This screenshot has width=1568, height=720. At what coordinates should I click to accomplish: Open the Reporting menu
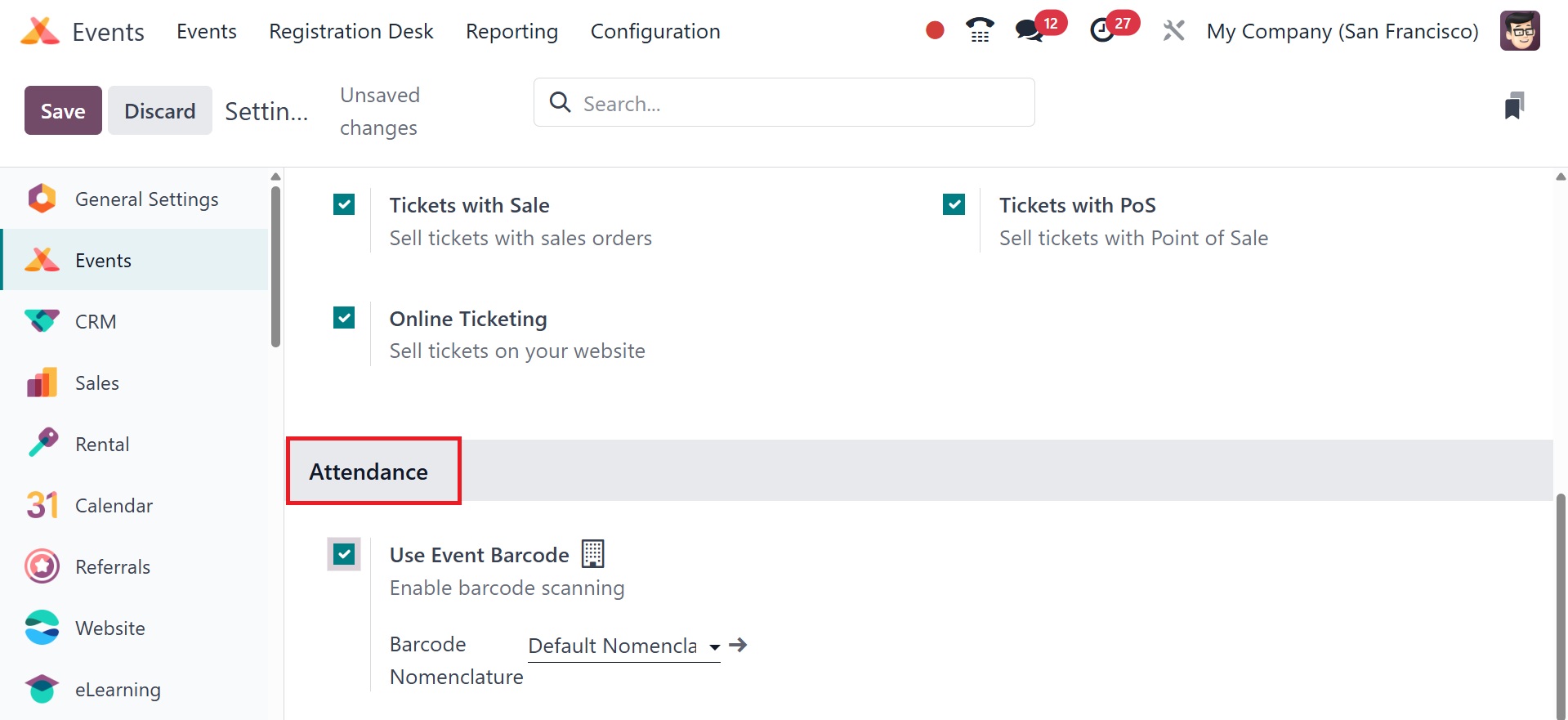click(x=511, y=31)
